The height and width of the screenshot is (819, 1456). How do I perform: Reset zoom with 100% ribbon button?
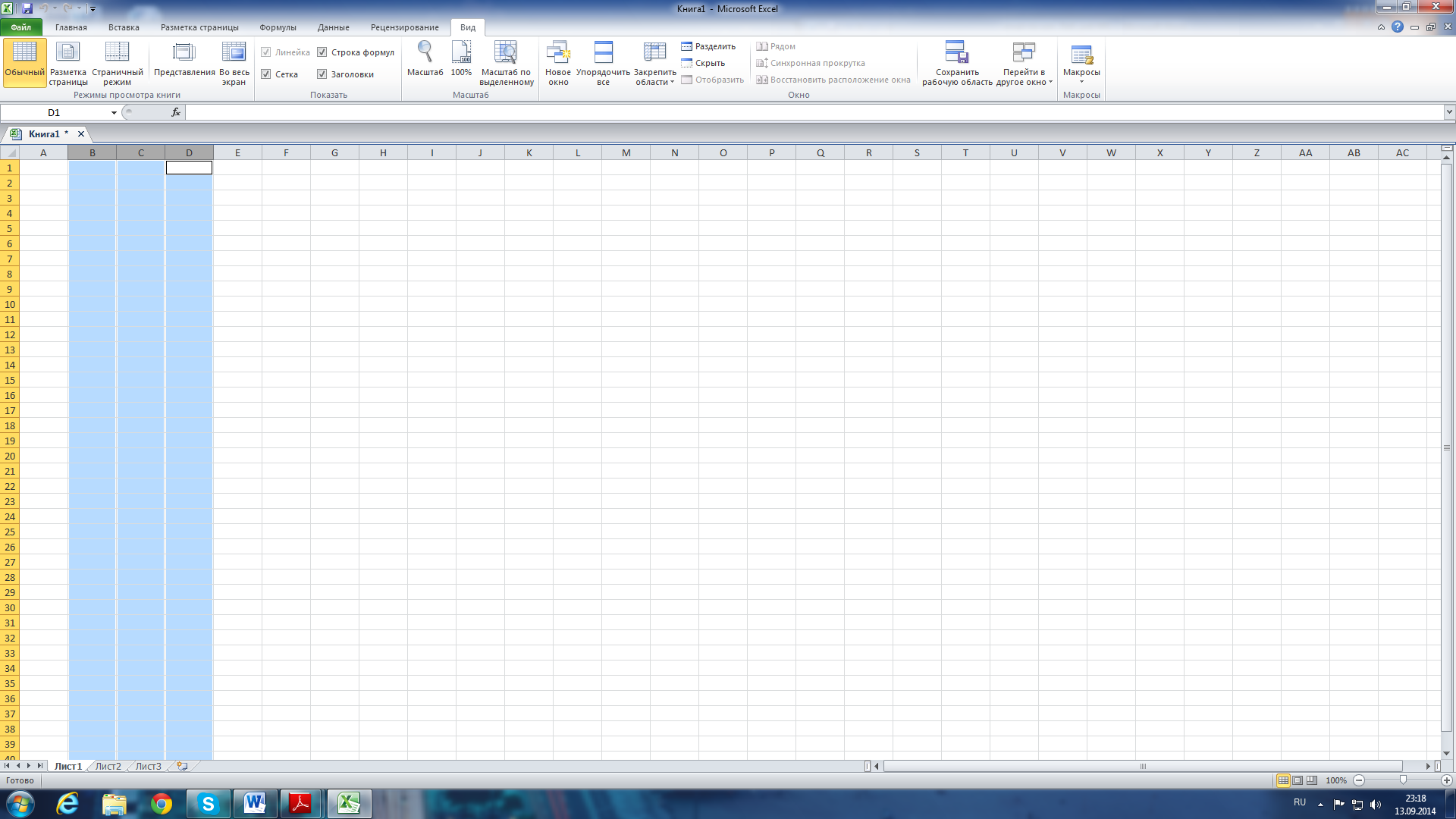[461, 59]
